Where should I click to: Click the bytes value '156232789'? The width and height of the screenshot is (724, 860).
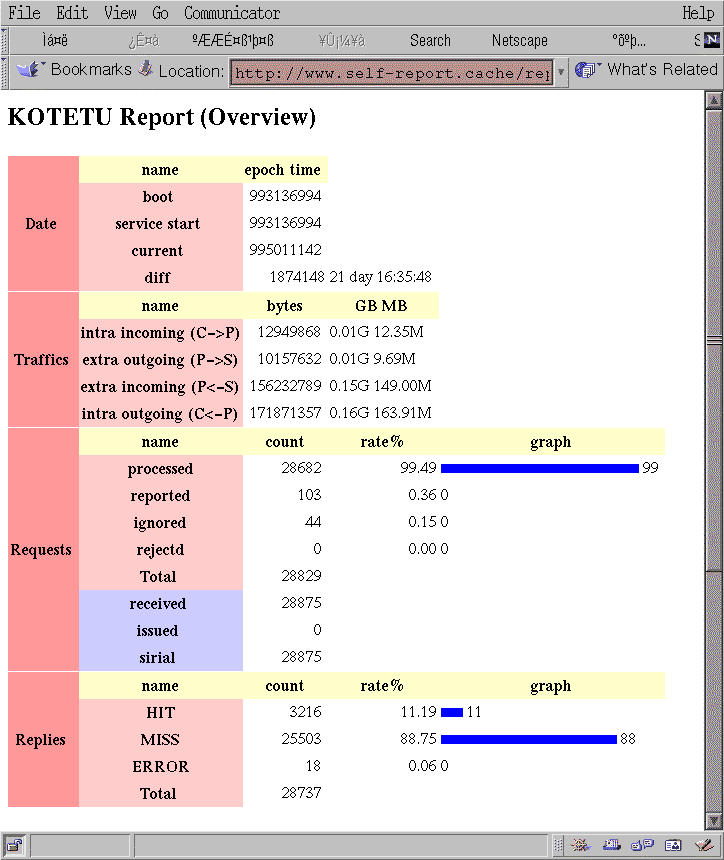coord(285,386)
